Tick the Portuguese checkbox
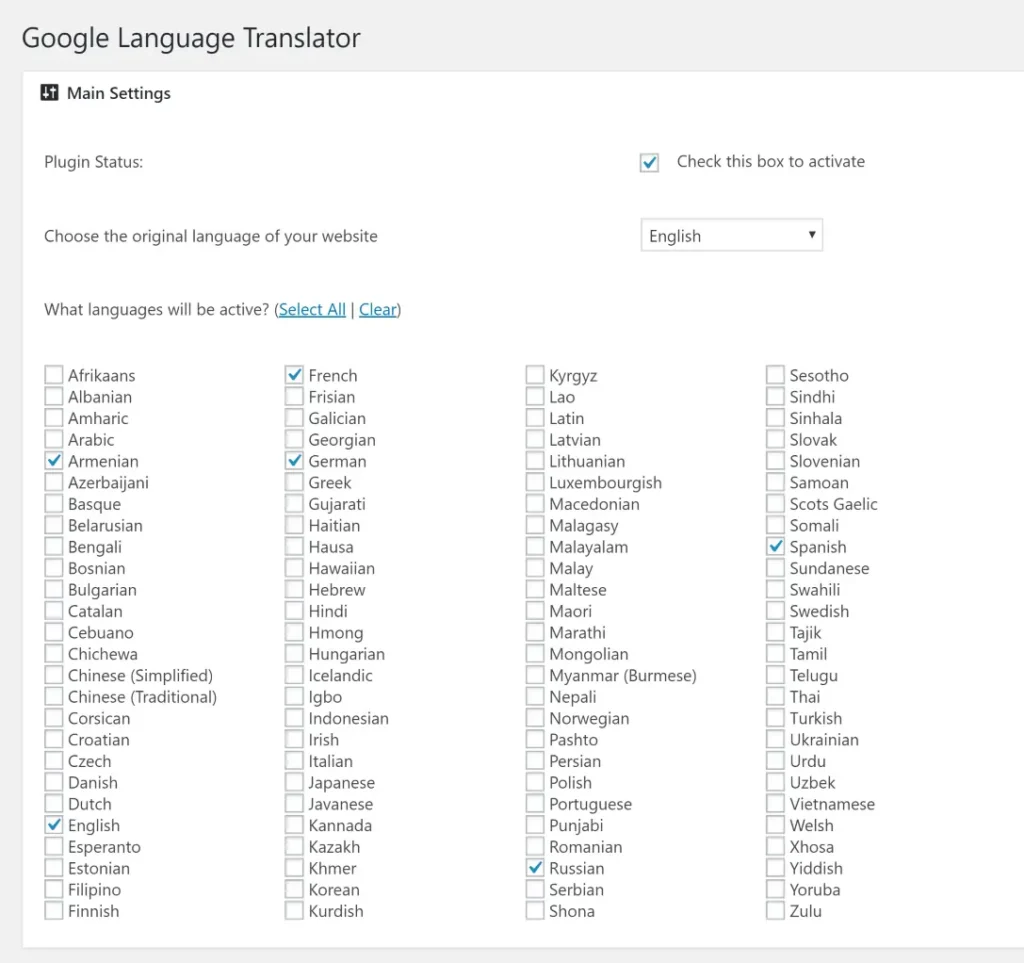 [x=535, y=803]
